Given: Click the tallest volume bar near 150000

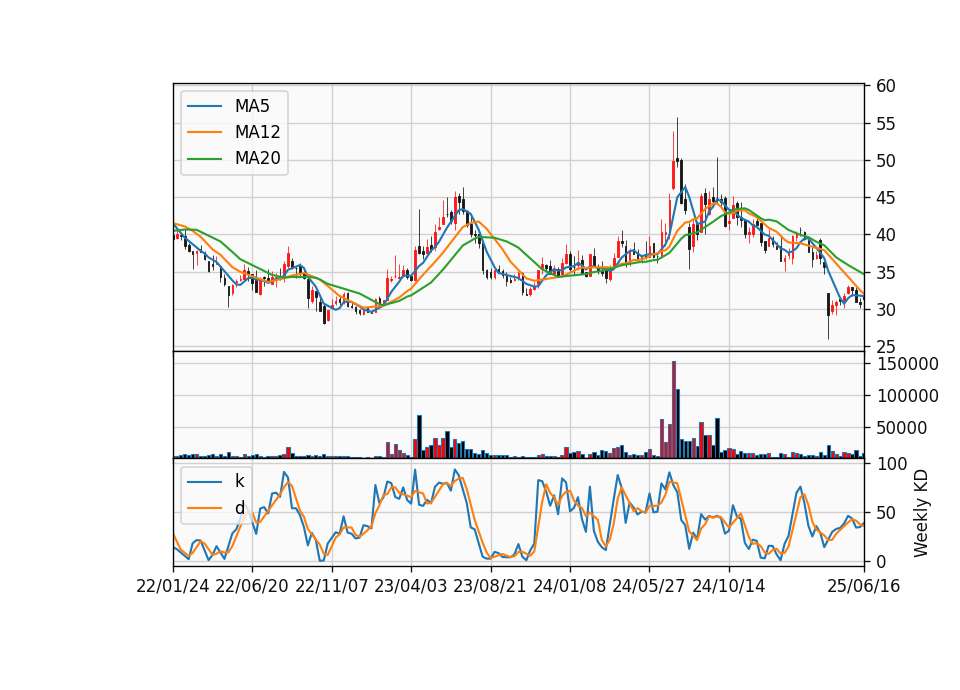Looking at the screenshot, I should point(673,410).
